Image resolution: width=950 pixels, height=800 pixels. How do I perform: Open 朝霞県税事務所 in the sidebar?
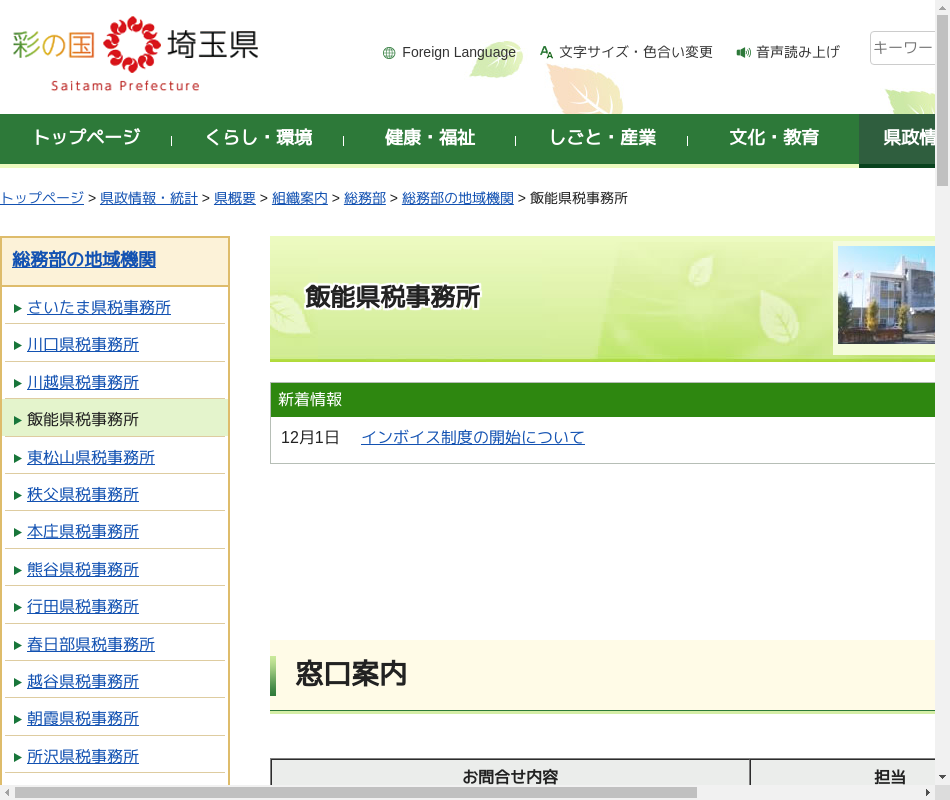[83, 719]
